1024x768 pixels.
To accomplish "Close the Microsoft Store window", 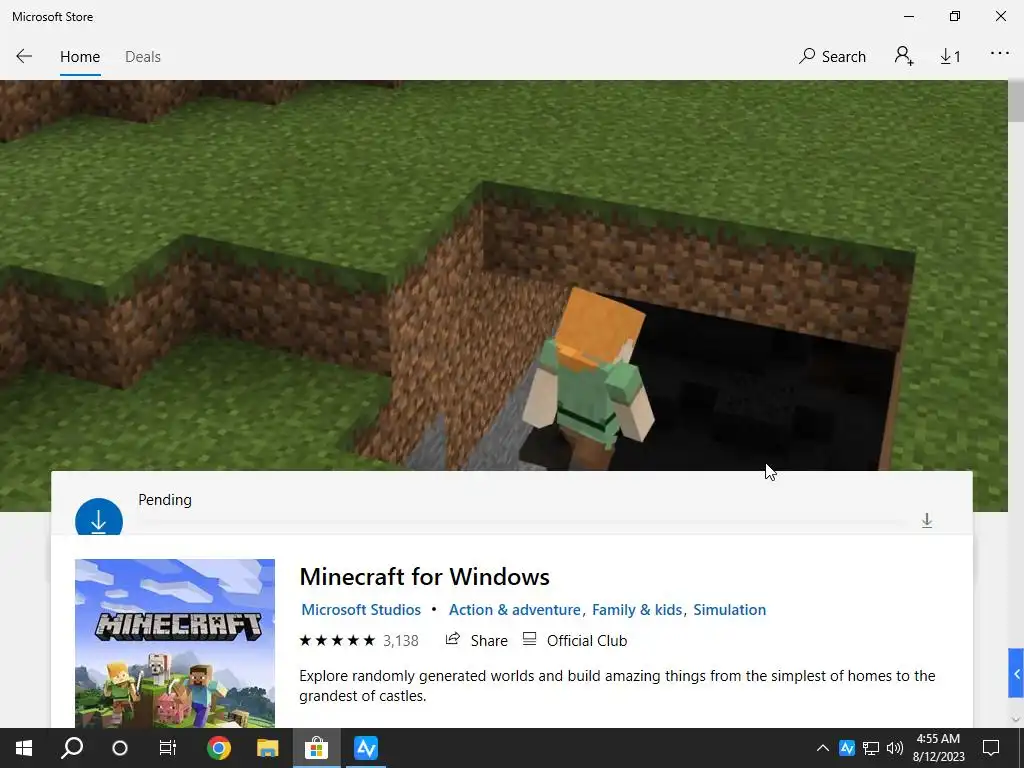I will point(1000,16).
